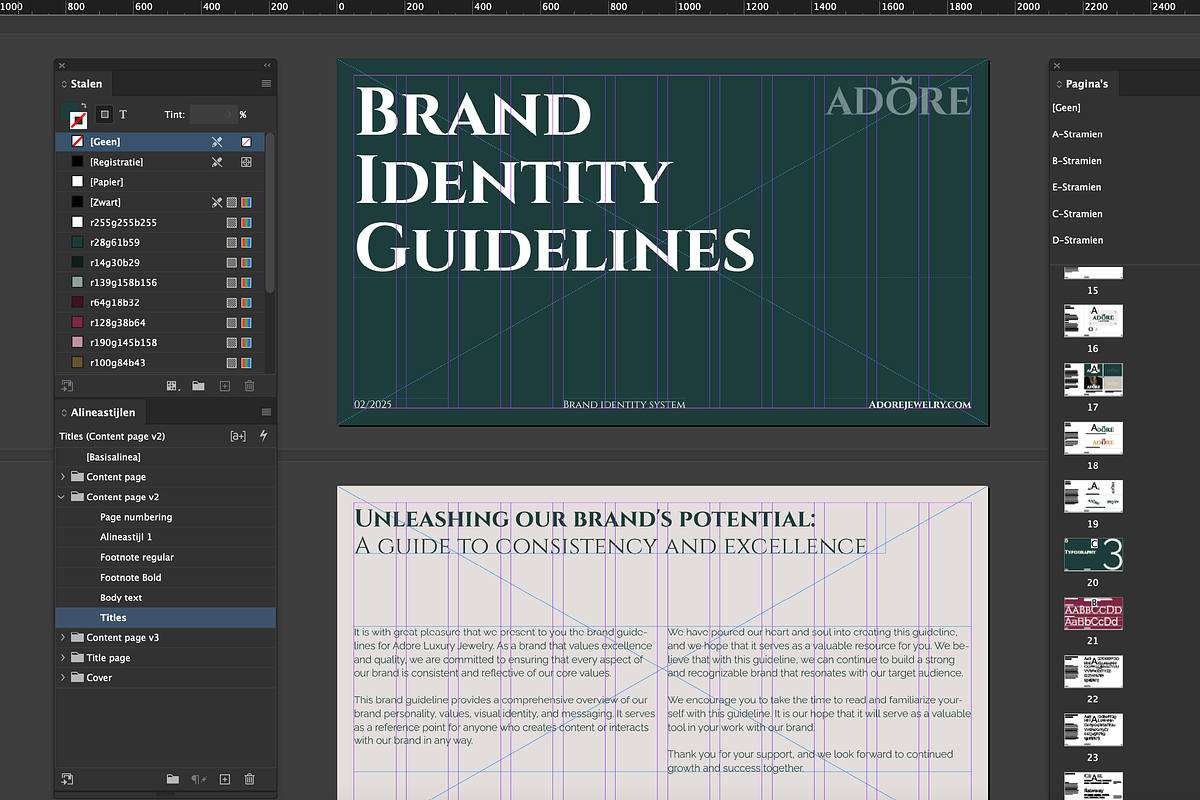Viewport: 1200px width, 800px height.
Task: Click process color icon on r64g18b32 row
Action: [232, 302]
